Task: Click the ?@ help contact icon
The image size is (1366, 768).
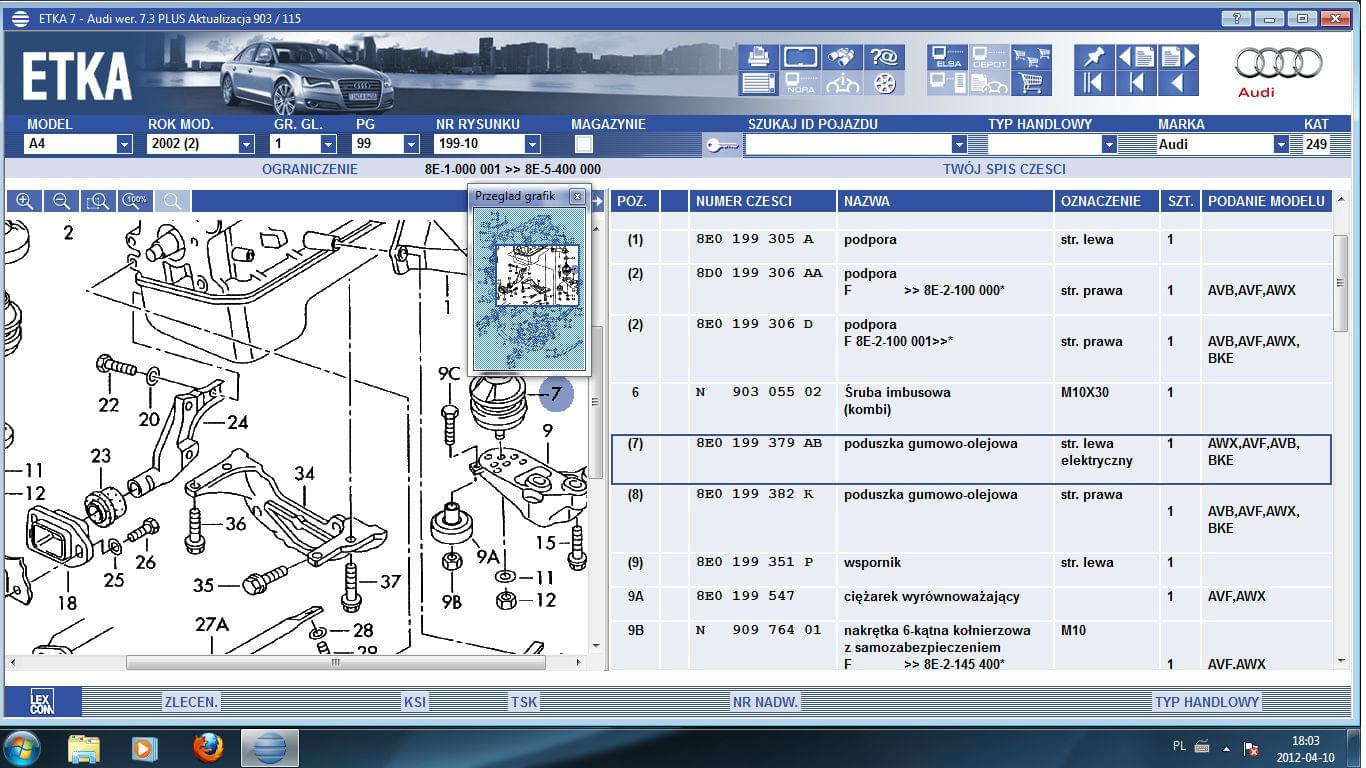Action: click(x=884, y=57)
